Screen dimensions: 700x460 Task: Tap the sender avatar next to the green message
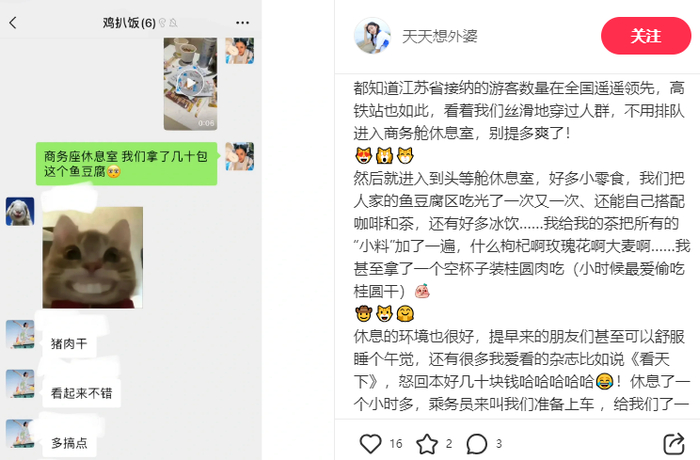[x=240, y=156]
